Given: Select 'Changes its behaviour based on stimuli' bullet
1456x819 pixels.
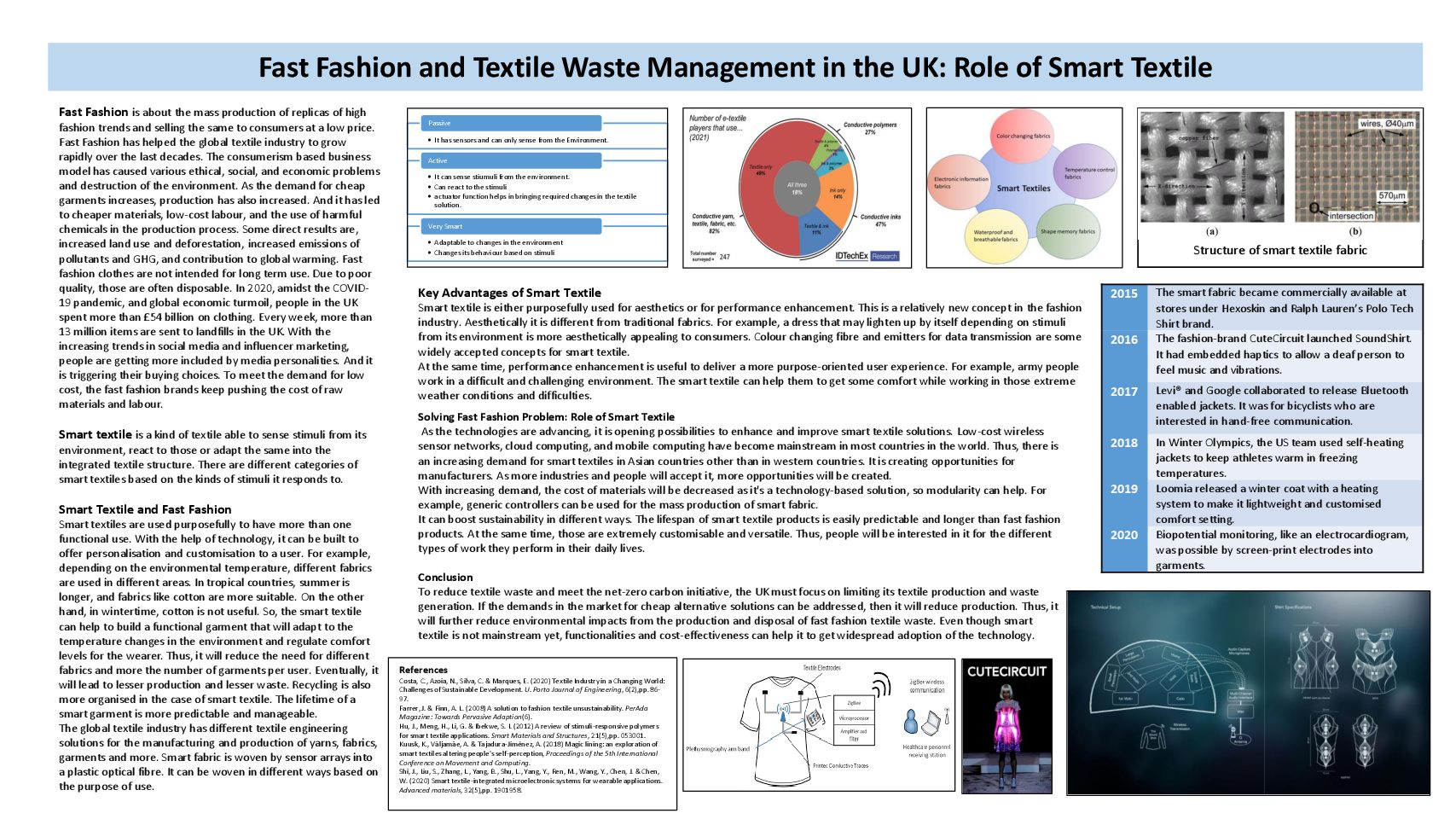Looking at the screenshot, I should click(x=493, y=253).
